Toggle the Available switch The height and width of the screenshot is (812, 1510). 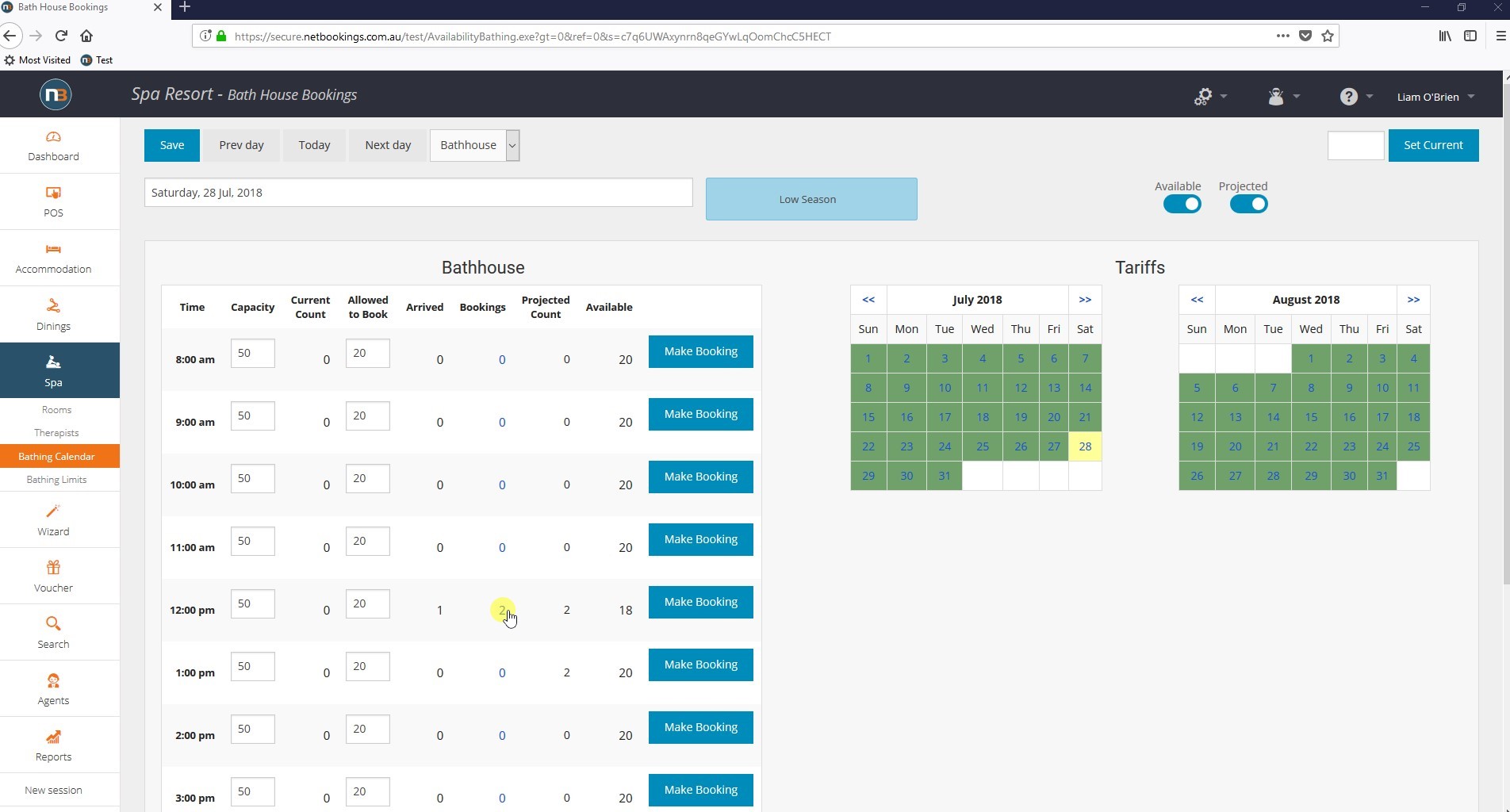1182,204
